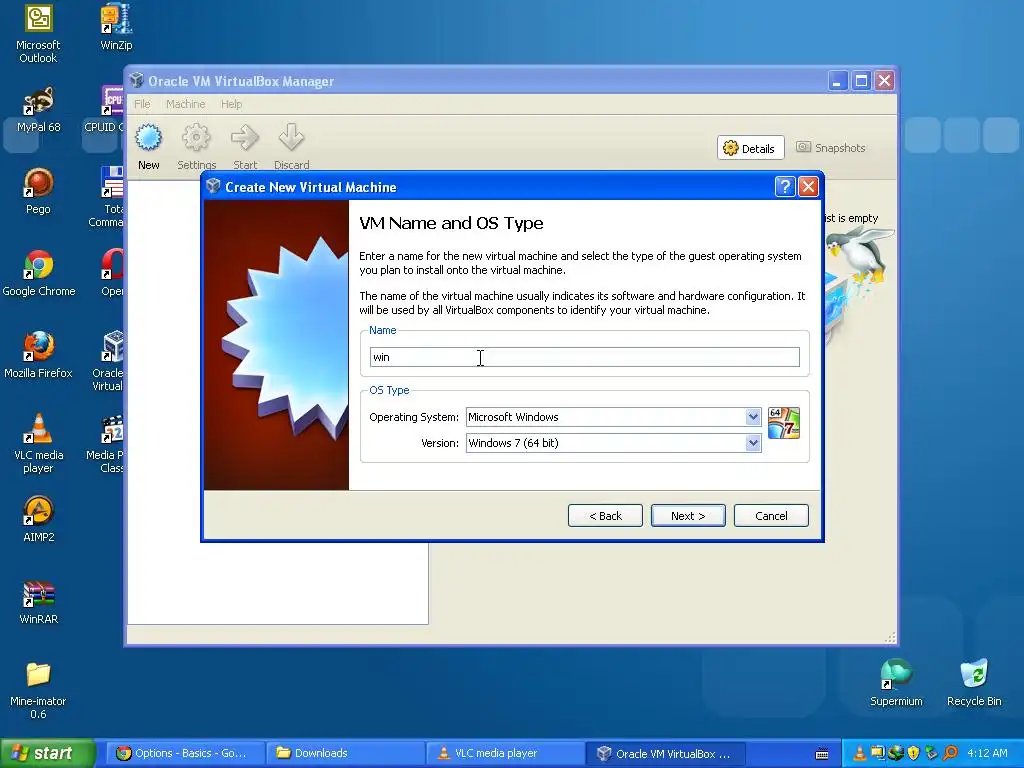Viewport: 1024px width, 768px height.
Task: Select the Media Player Classic desktop icon
Action: click(106, 443)
